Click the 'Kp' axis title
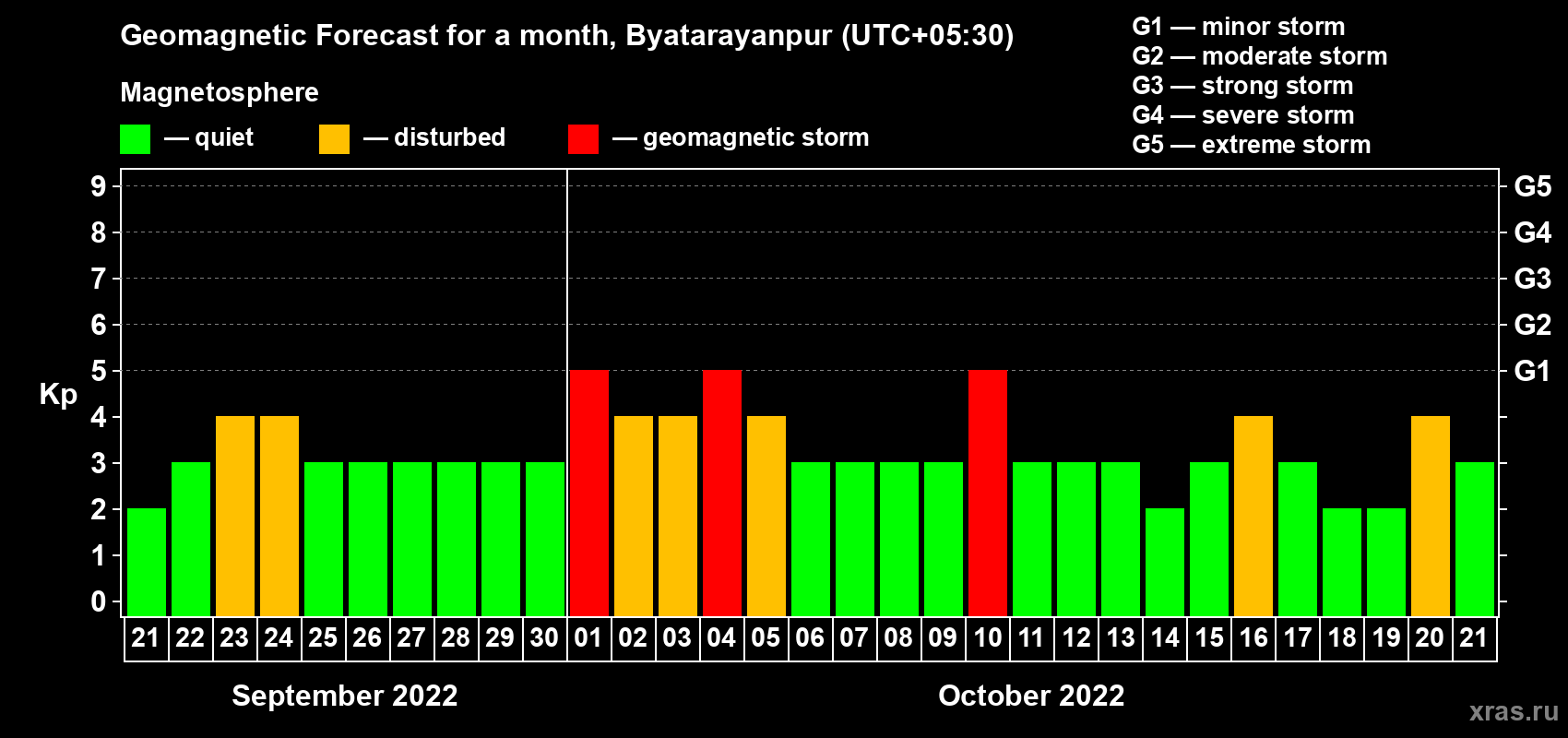Viewport: 1568px width, 738px height. [58, 395]
